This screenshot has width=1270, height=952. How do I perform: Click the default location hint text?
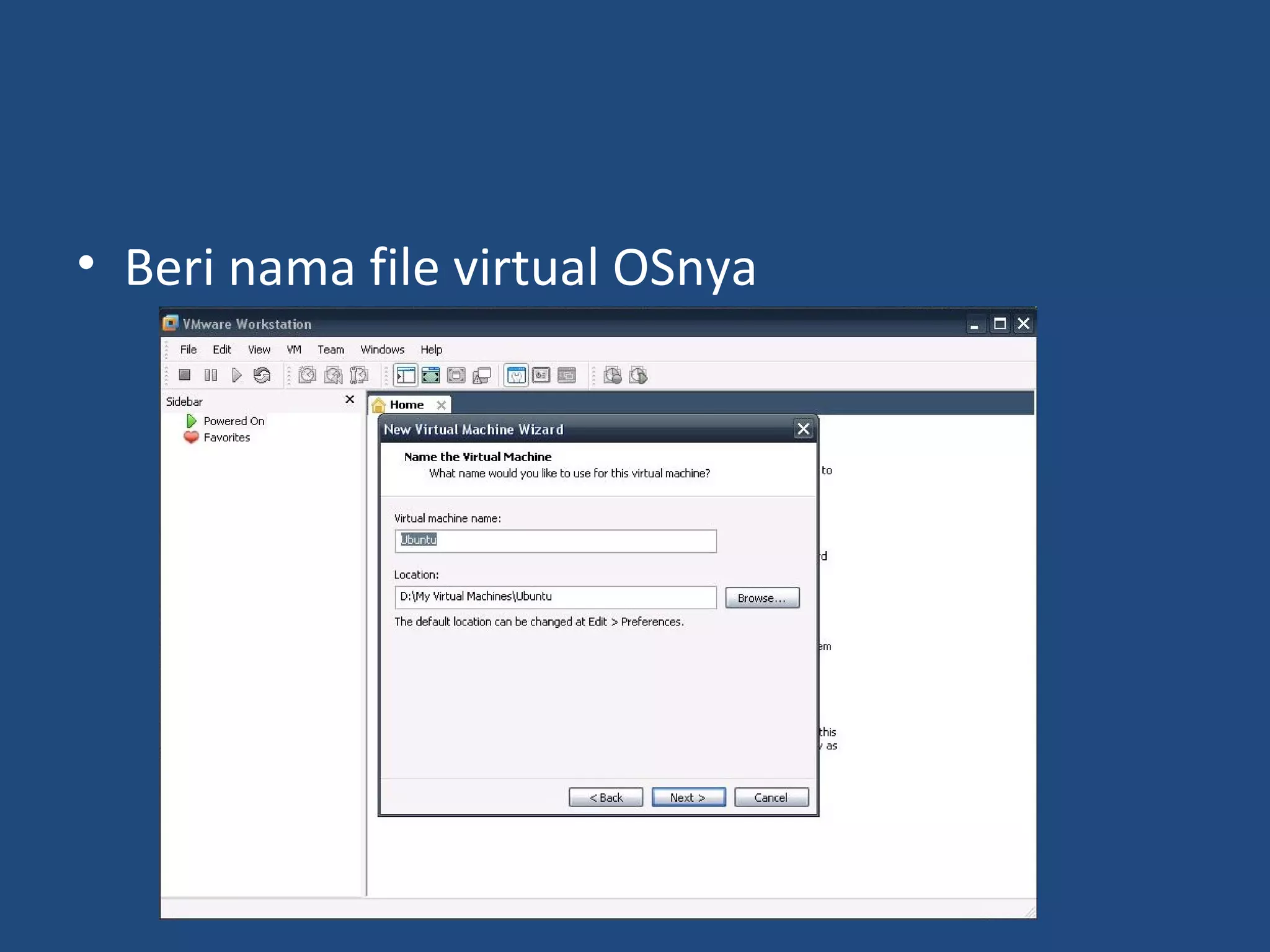point(539,622)
